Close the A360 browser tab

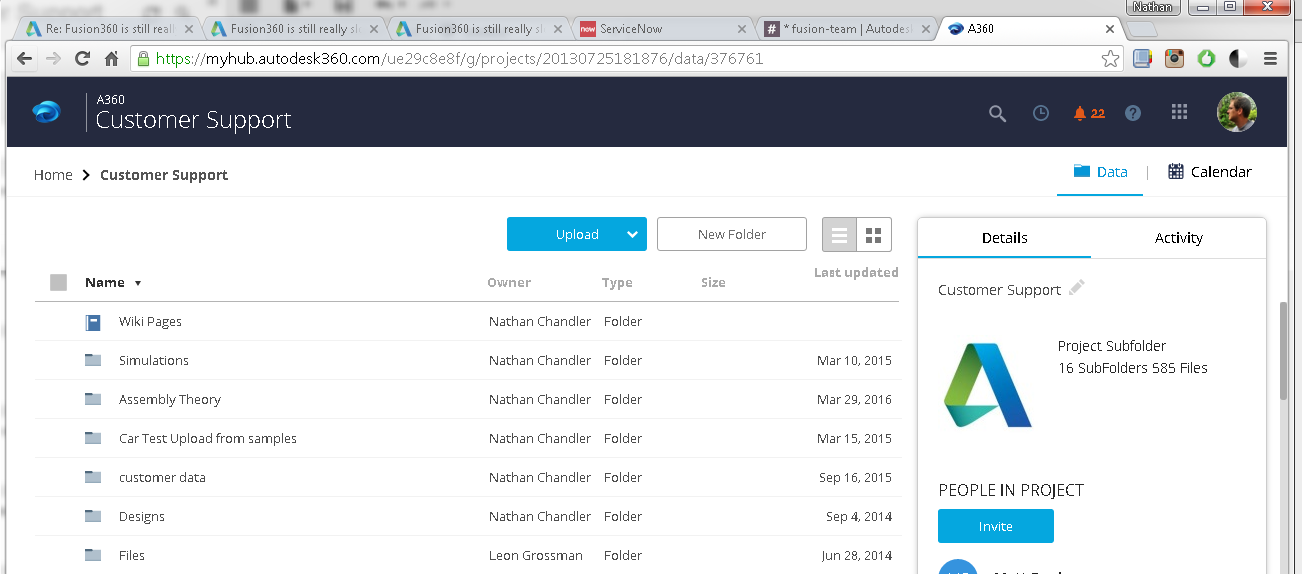1108,29
